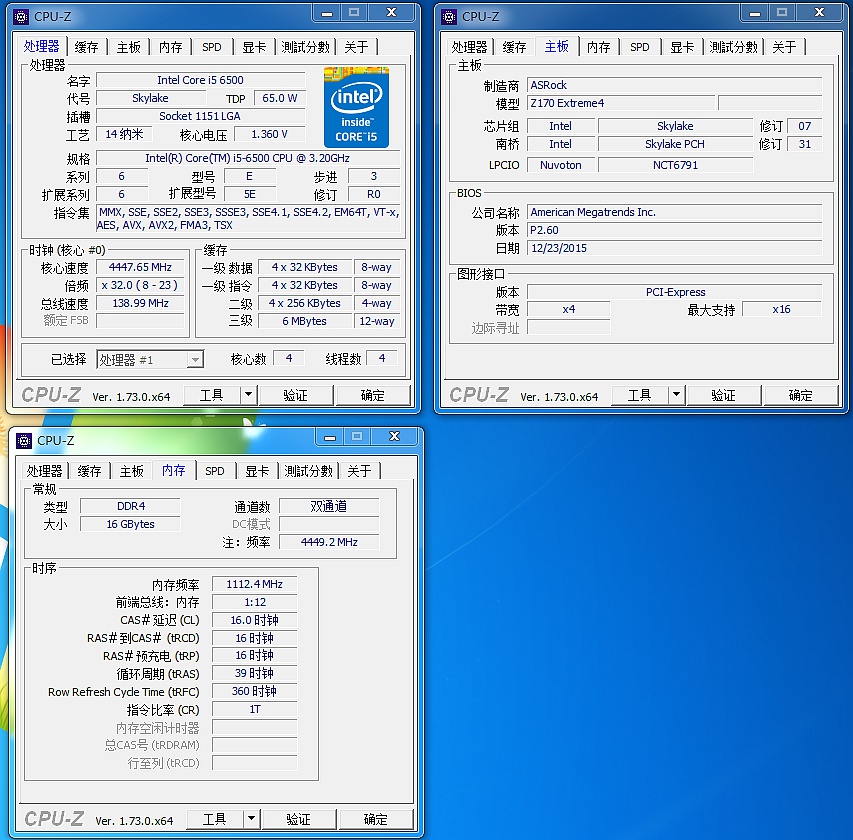Minimize the ASRock motherboard CPU-Z window
853x840 pixels.
pyautogui.click(x=752, y=13)
